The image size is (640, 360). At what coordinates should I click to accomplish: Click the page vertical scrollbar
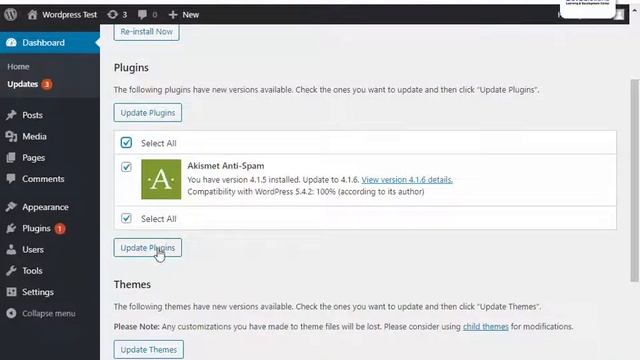(634, 180)
